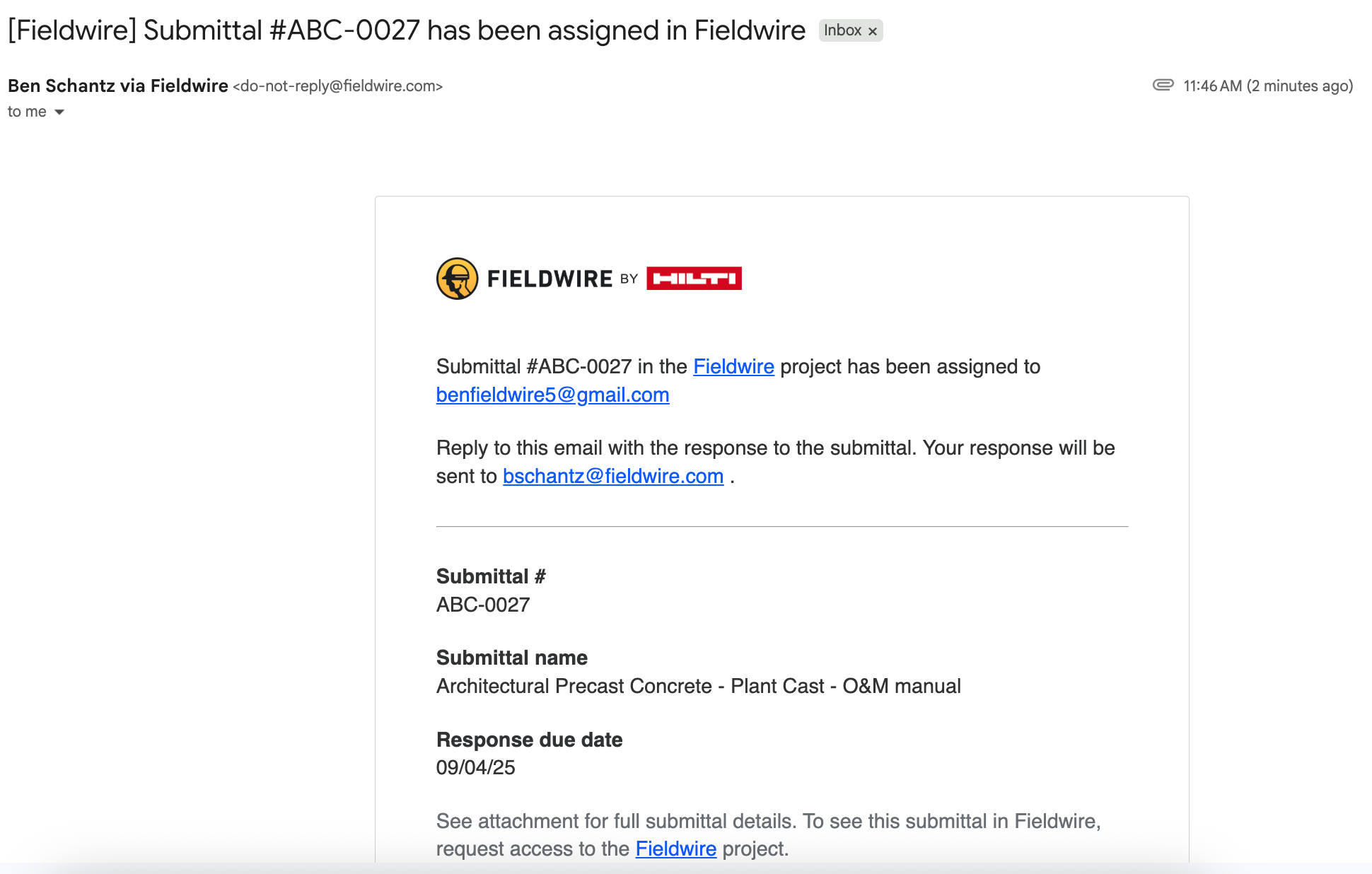
Task: Open the Fieldwire link in the footer note
Action: (675, 849)
